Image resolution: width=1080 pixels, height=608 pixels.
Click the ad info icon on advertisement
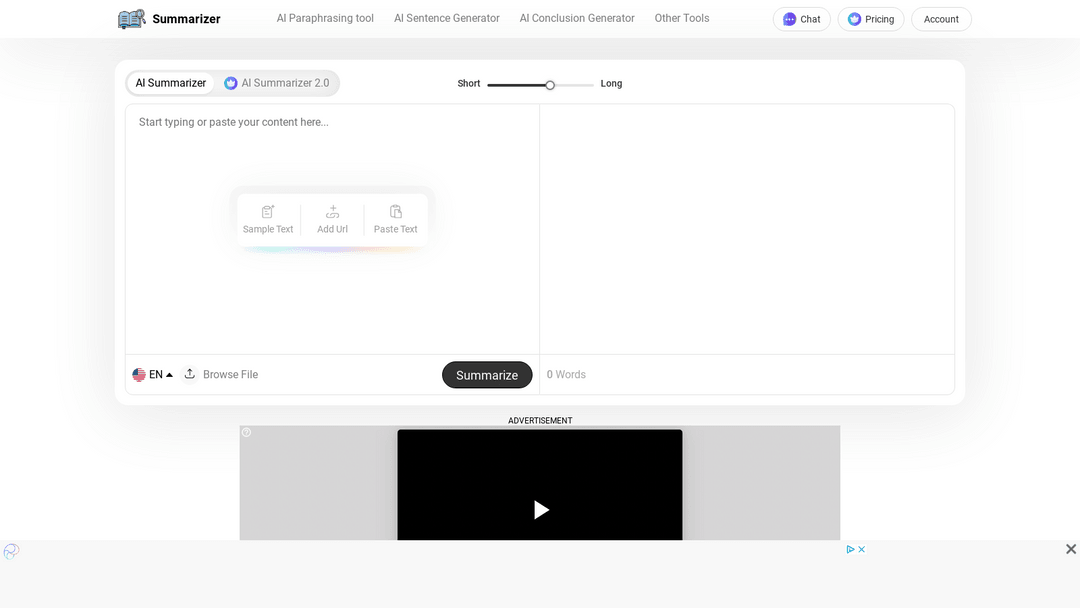click(247, 433)
